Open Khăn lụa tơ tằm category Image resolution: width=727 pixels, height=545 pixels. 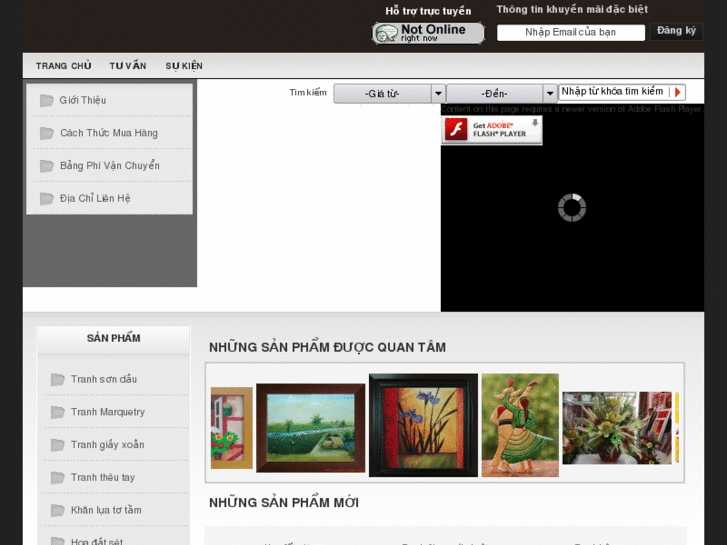tap(106, 510)
